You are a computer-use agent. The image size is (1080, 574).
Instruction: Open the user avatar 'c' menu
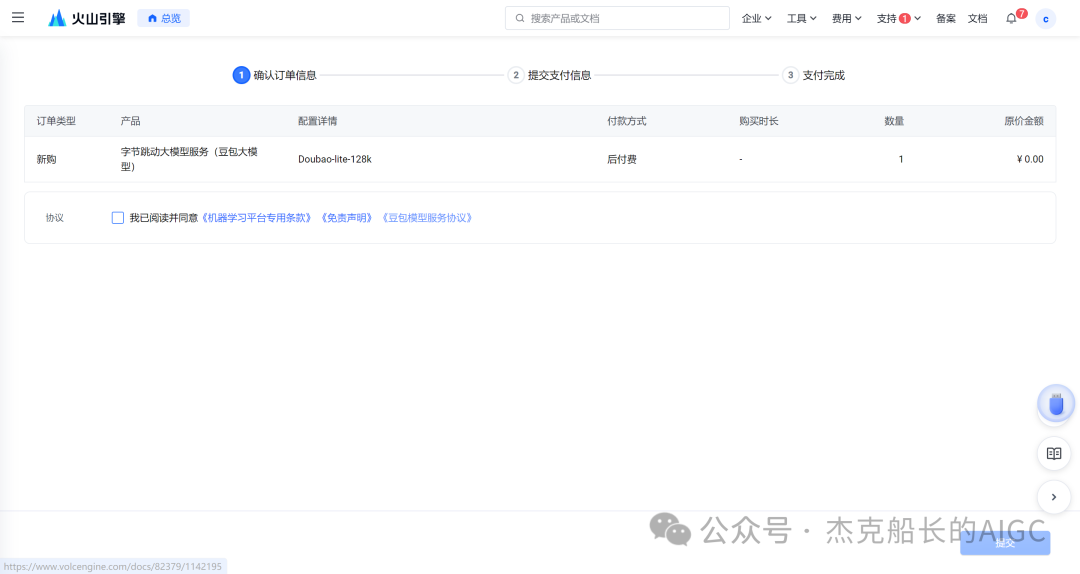pyautogui.click(x=1046, y=19)
